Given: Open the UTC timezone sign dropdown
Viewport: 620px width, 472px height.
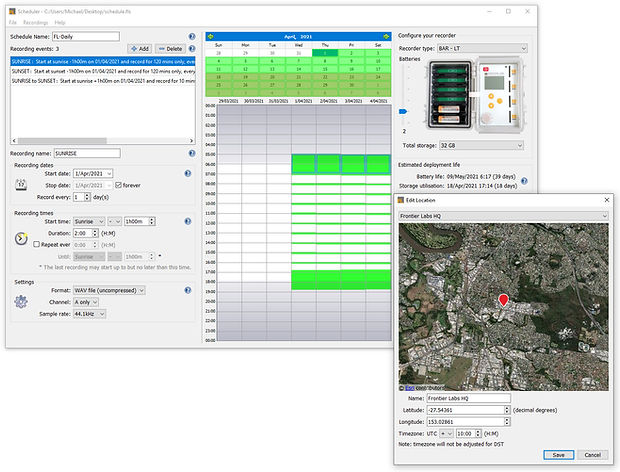Looking at the screenshot, I should 446,434.
